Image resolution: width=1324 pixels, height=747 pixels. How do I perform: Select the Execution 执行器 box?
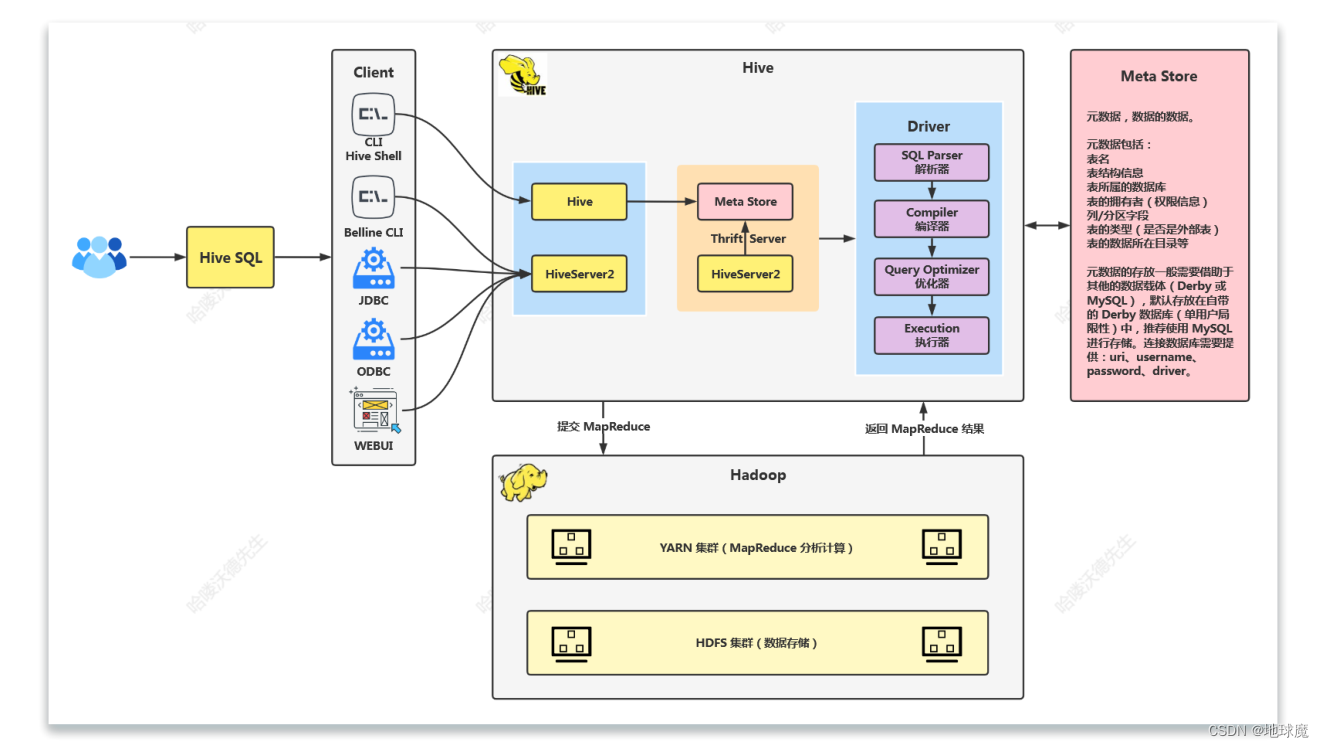pos(932,335)
